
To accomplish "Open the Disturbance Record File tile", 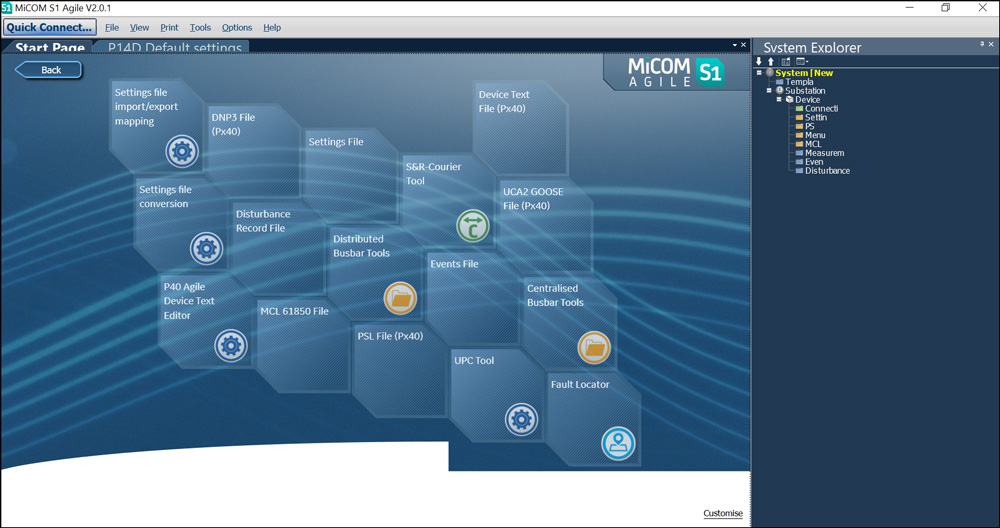I will click(x=277, y=248).
